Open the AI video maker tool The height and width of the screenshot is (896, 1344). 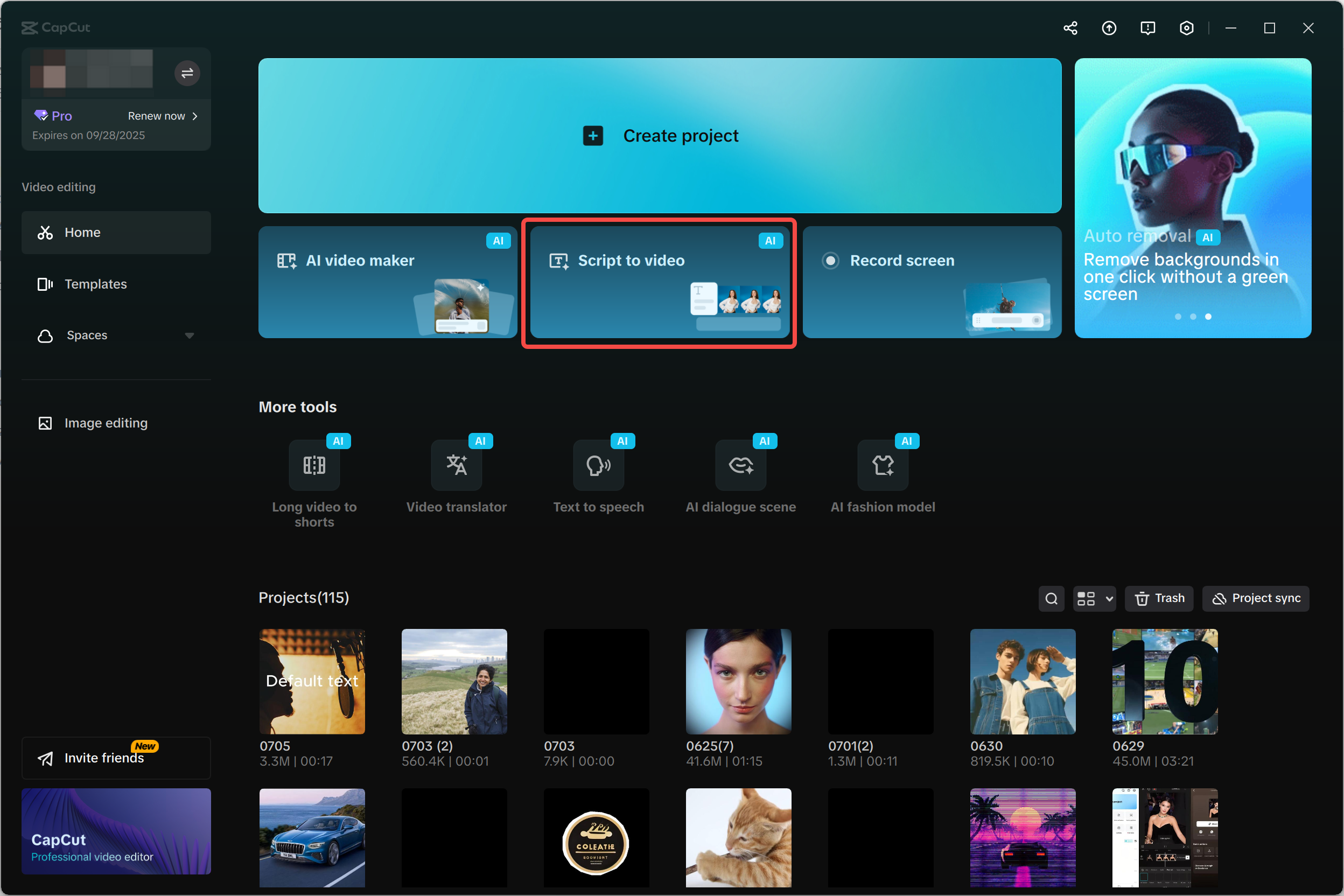tap(389, 282)
